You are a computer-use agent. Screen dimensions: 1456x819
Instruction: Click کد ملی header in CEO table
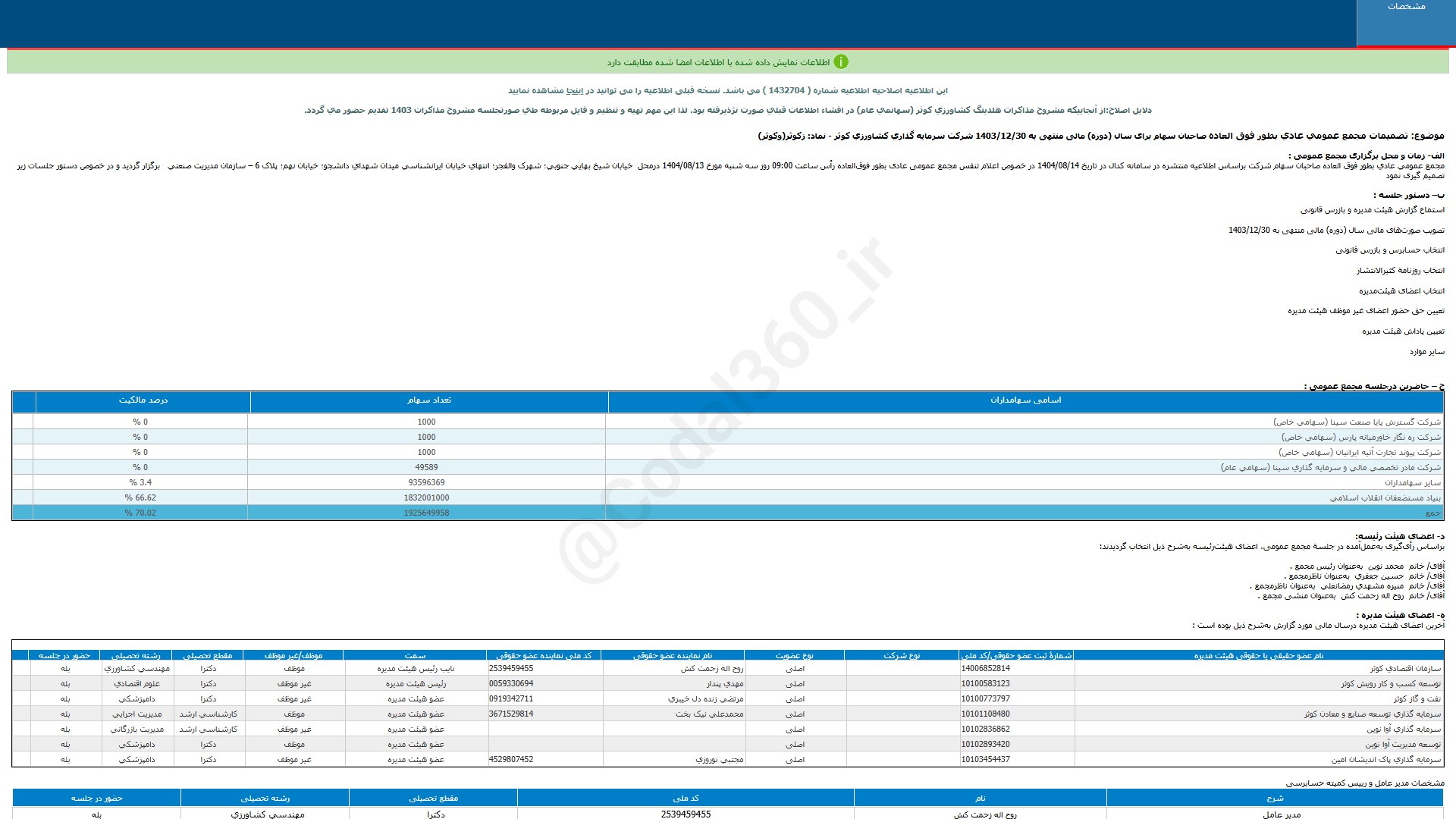686,799
